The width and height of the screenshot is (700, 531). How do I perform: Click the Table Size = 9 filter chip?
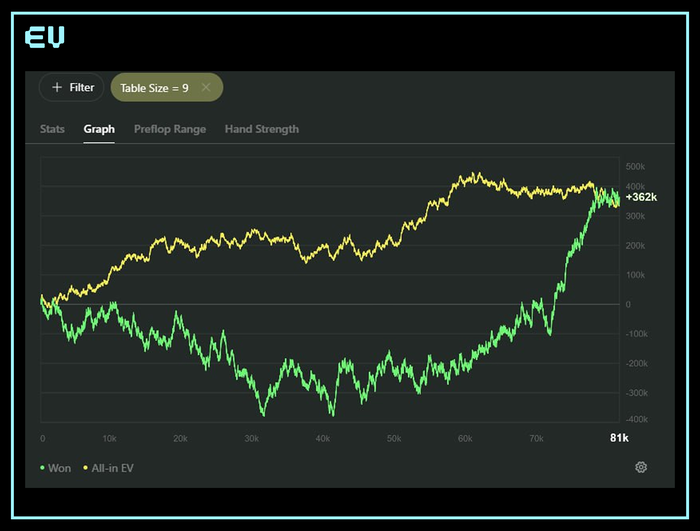click(x=167, y=88)
